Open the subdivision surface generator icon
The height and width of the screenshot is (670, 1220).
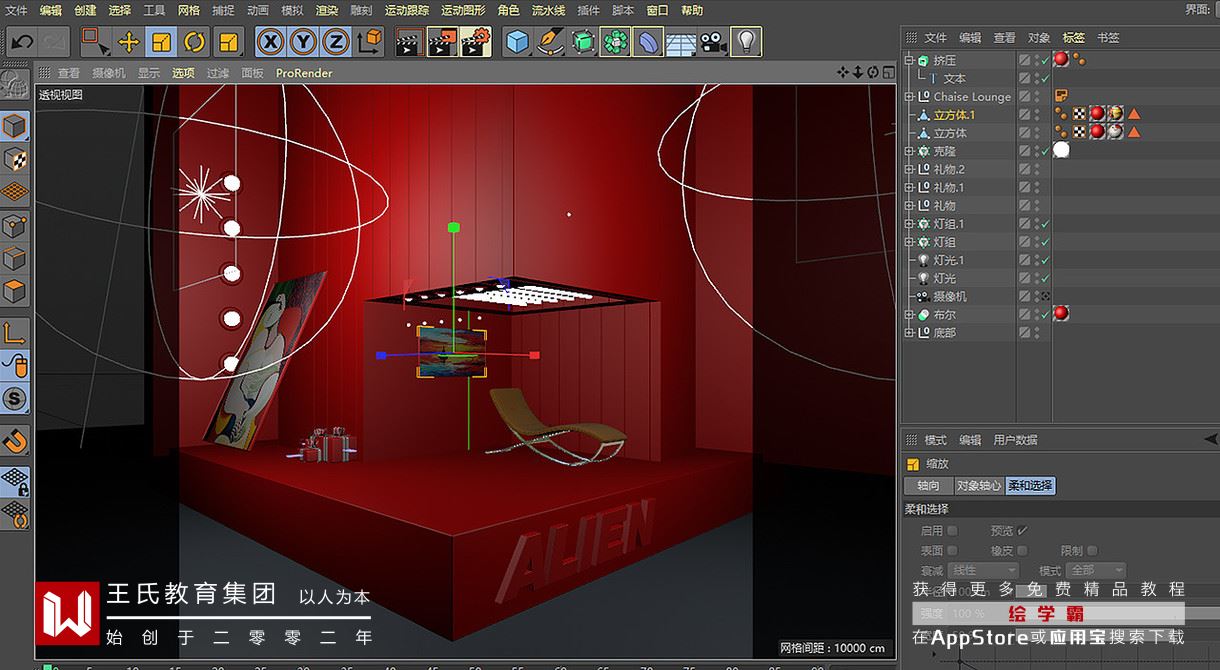(583, 42)
